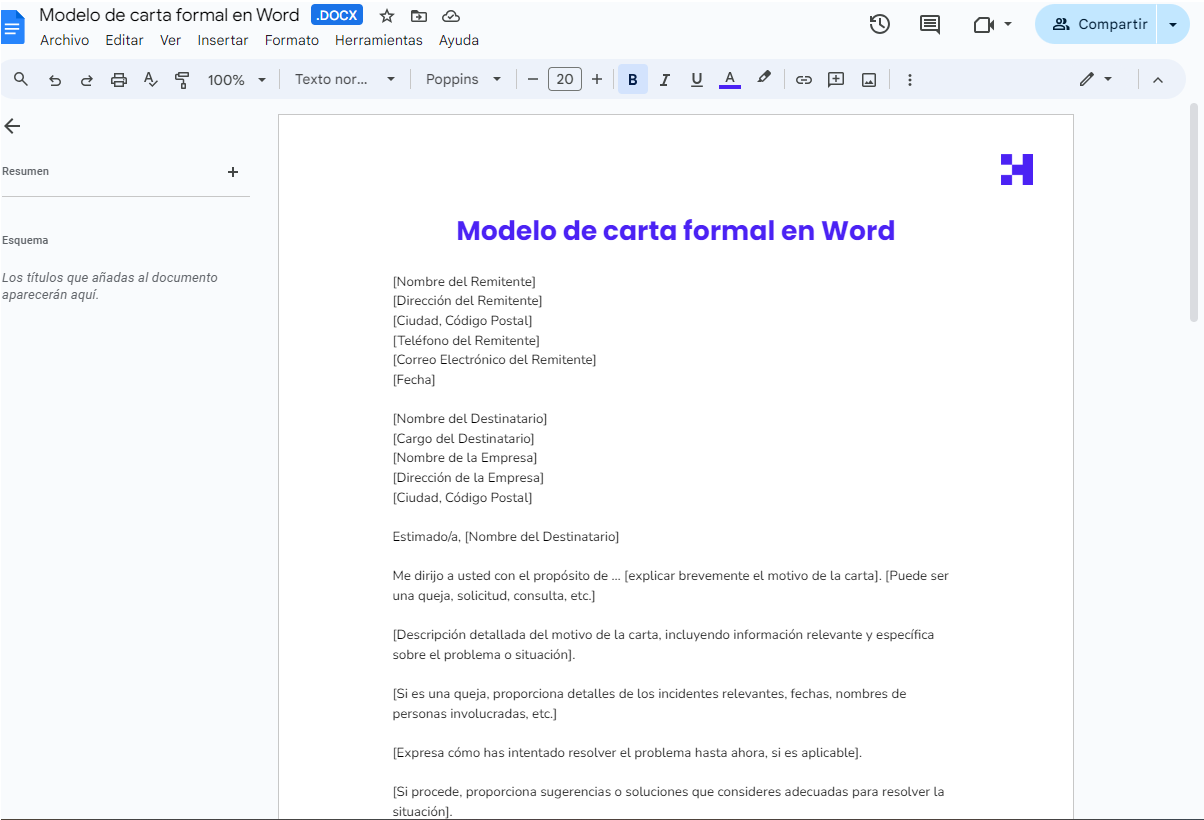
Task: Click the print icon
Action: pos(119,80)
